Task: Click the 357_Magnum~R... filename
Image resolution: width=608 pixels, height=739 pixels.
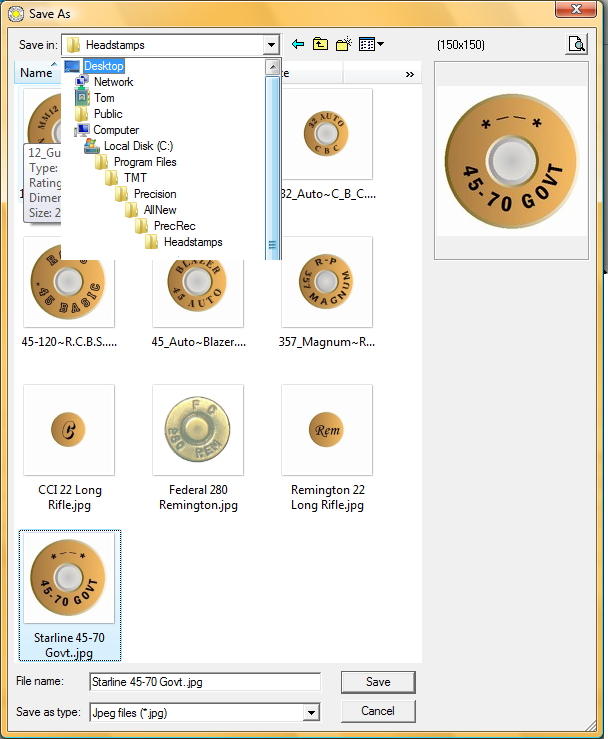Action: (327, 342)
